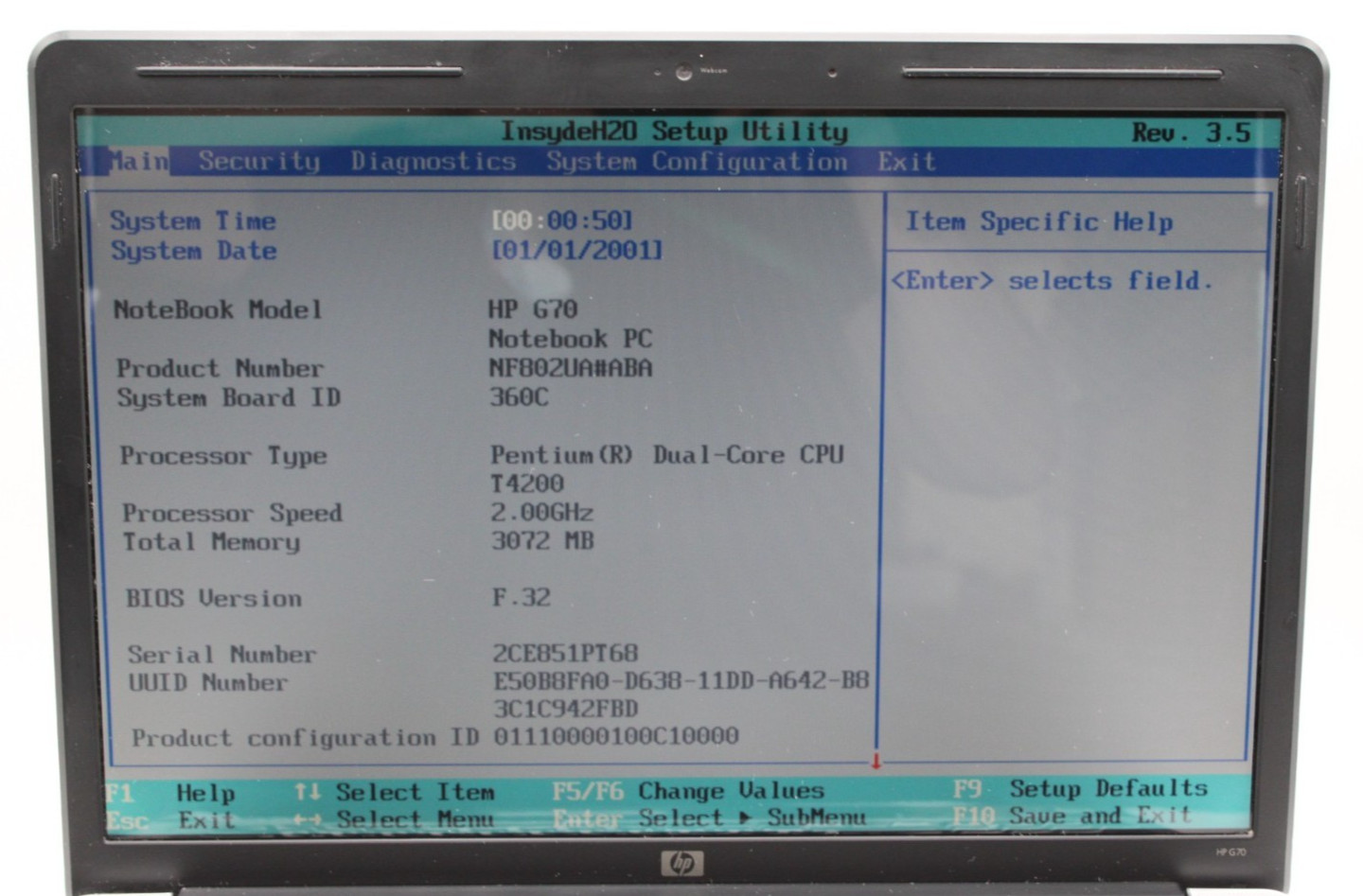Screen dimensions: 1363x896
Task: Select BIOS version value F.32
Action: [522, 597]
